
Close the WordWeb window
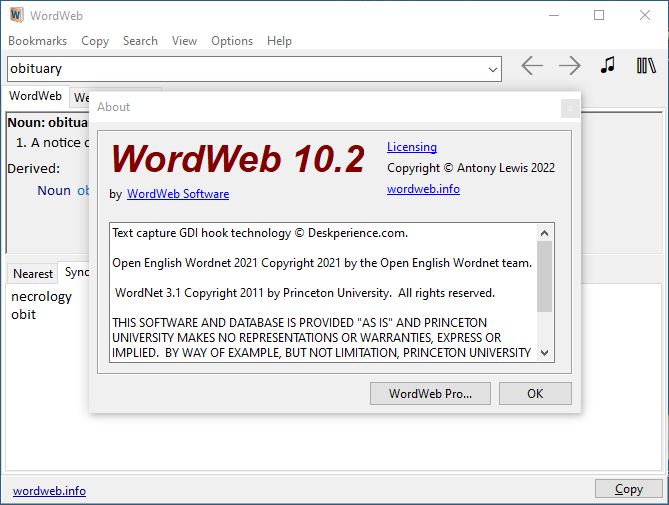[x=645, y=15]
